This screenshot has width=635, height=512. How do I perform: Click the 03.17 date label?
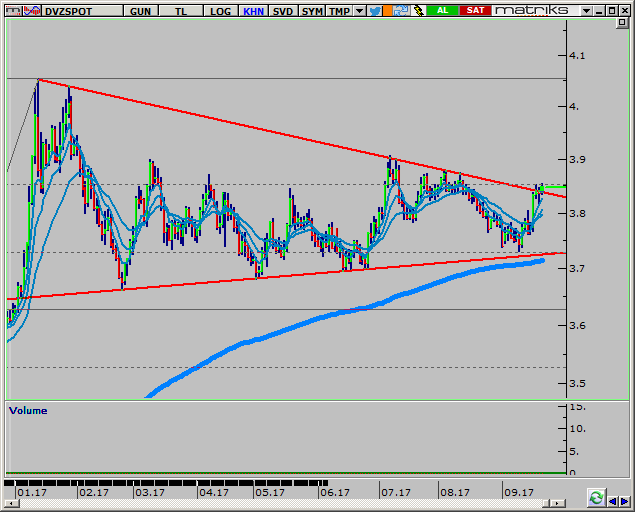coord(150,493)
